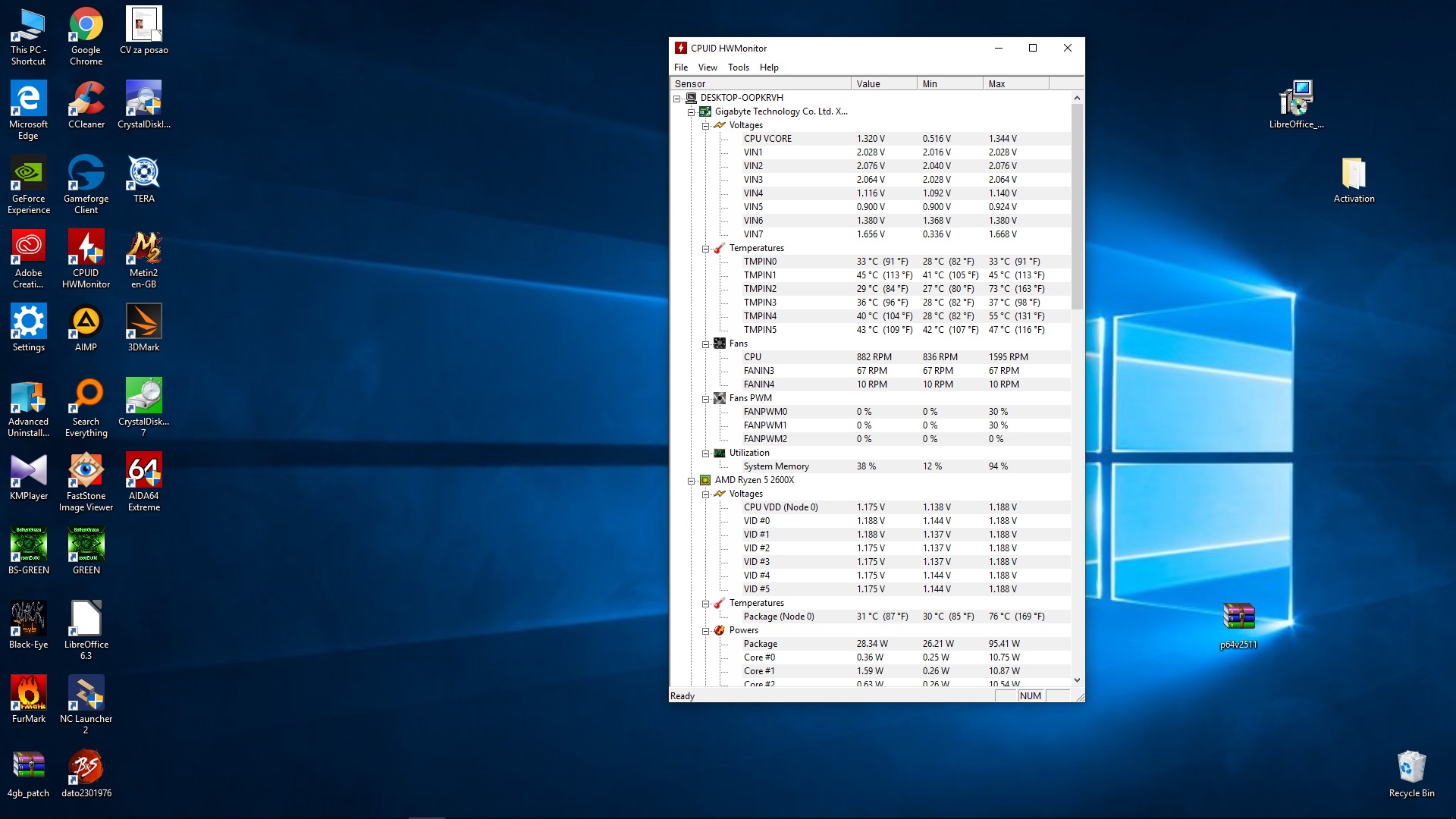Open the Help menu in HWMonitor

(769, 67)
